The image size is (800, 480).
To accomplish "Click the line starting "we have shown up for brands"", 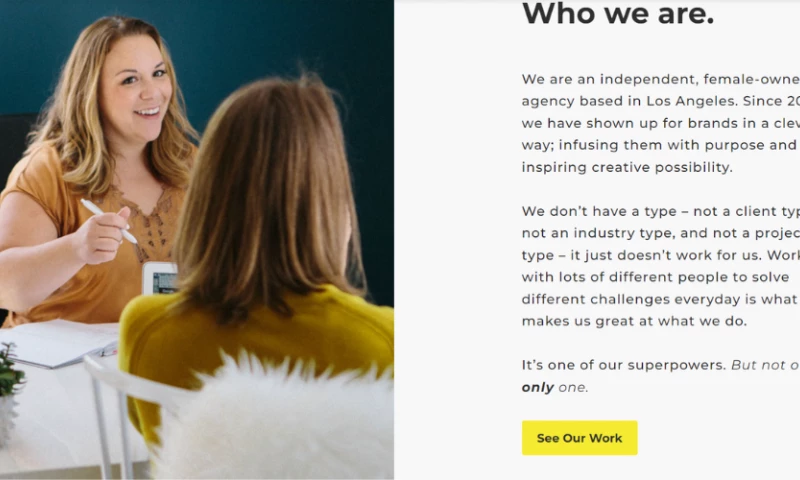I will (658, 123).
